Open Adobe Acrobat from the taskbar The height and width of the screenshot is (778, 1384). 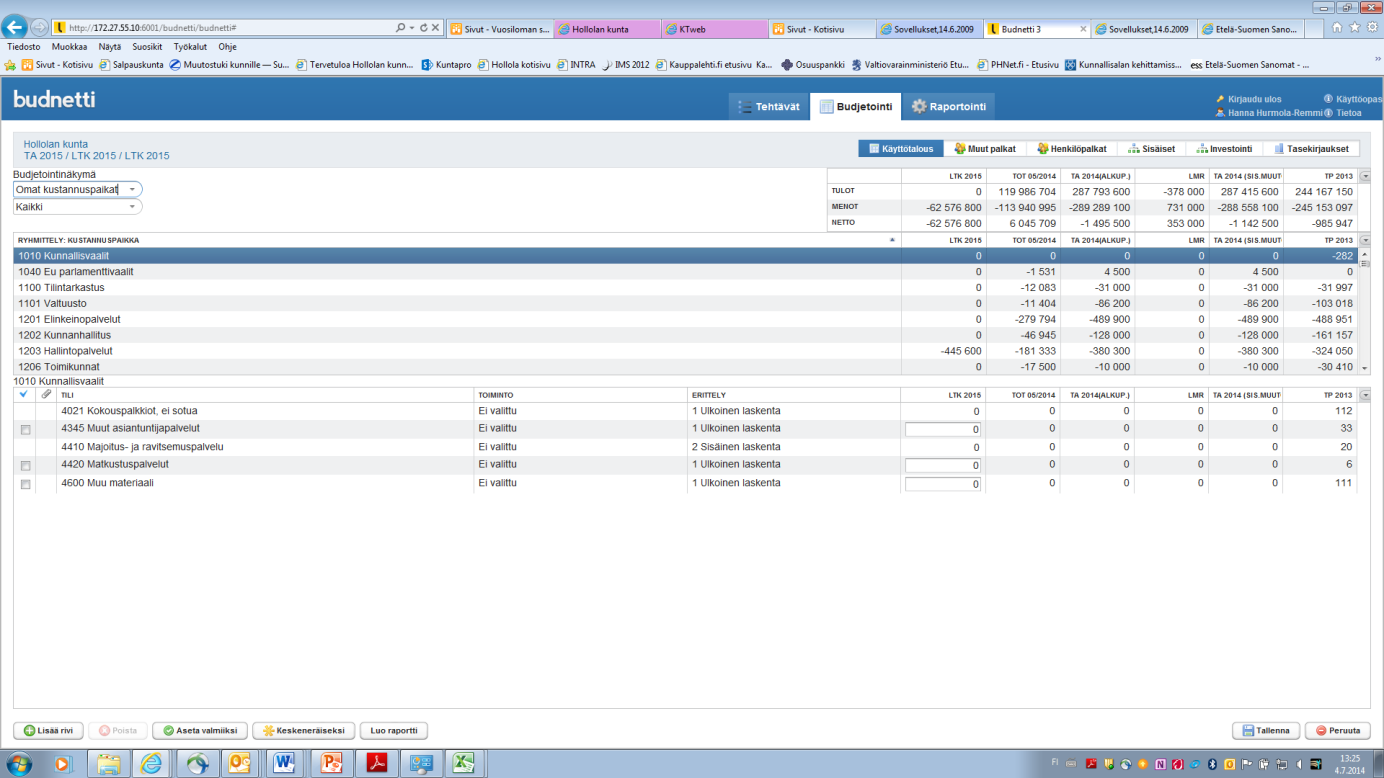[375, 764]
